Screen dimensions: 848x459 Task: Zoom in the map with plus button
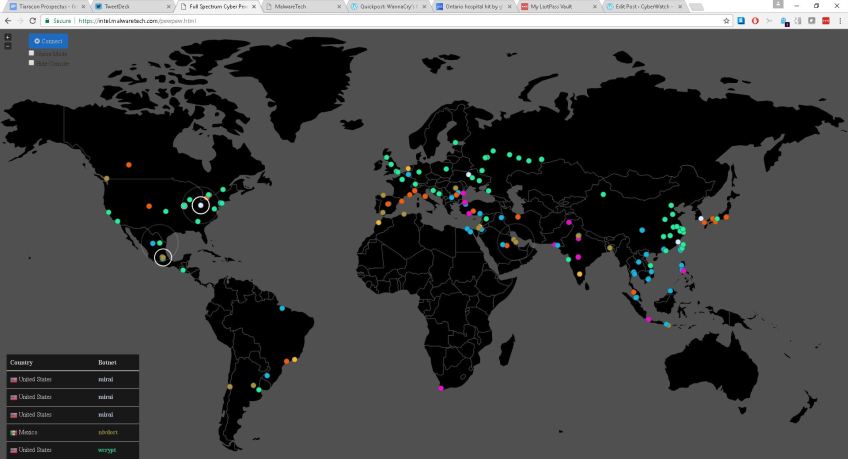point(8,37)
